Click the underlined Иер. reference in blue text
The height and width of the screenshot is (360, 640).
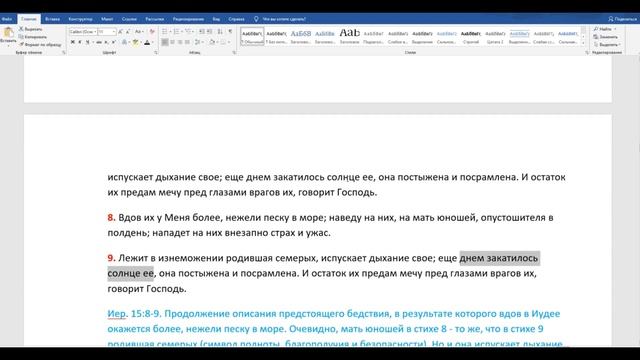(117, 313)
